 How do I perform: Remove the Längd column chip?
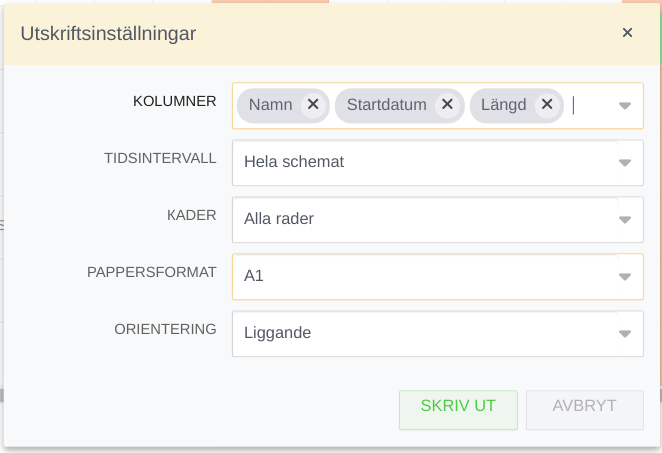click(546, 105)
